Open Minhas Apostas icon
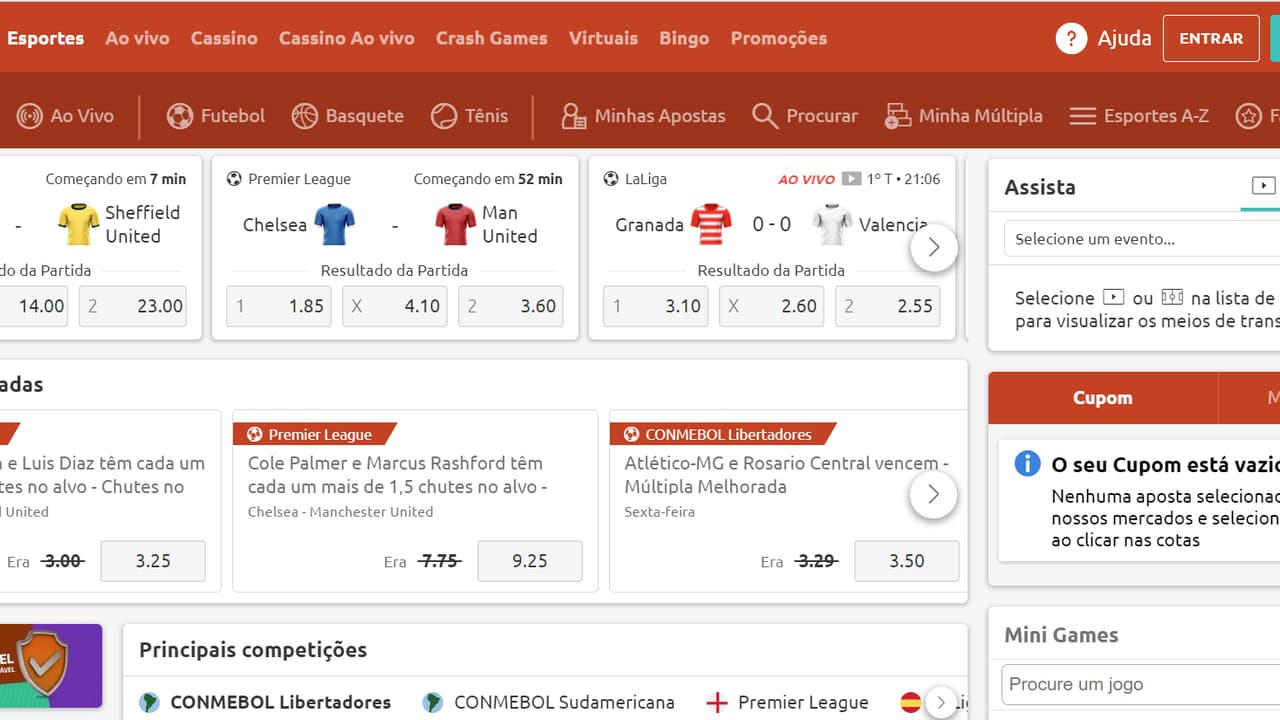 [573, 116]
